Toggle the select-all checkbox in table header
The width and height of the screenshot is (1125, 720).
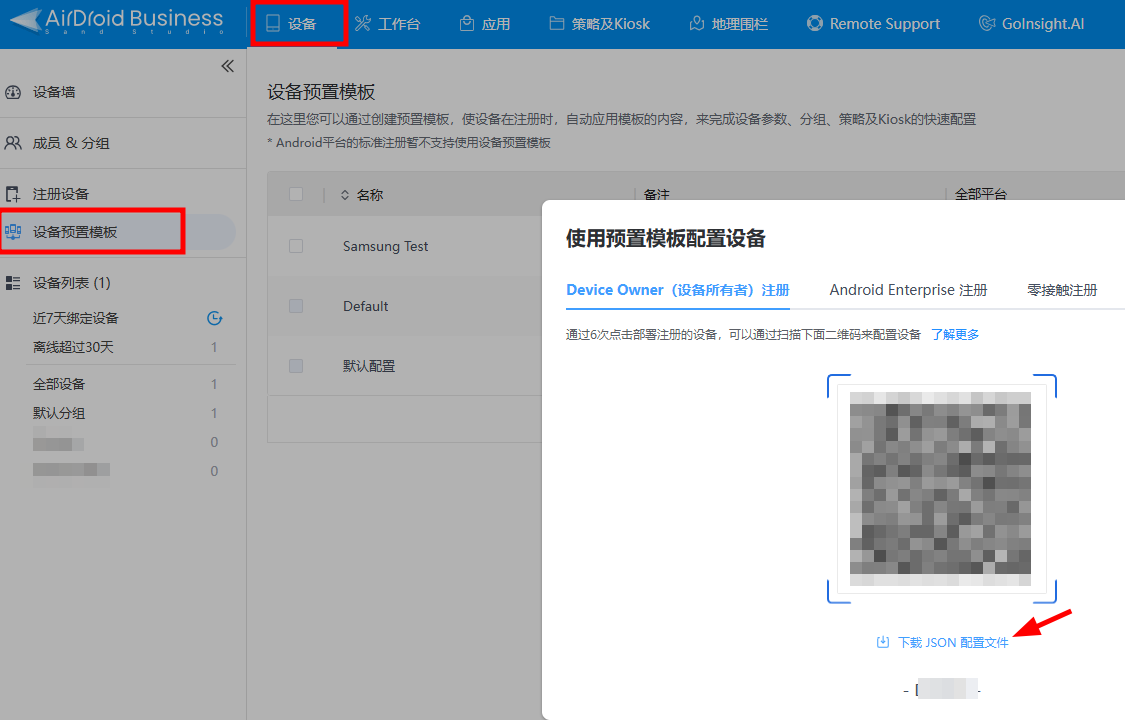coord(296,194)
